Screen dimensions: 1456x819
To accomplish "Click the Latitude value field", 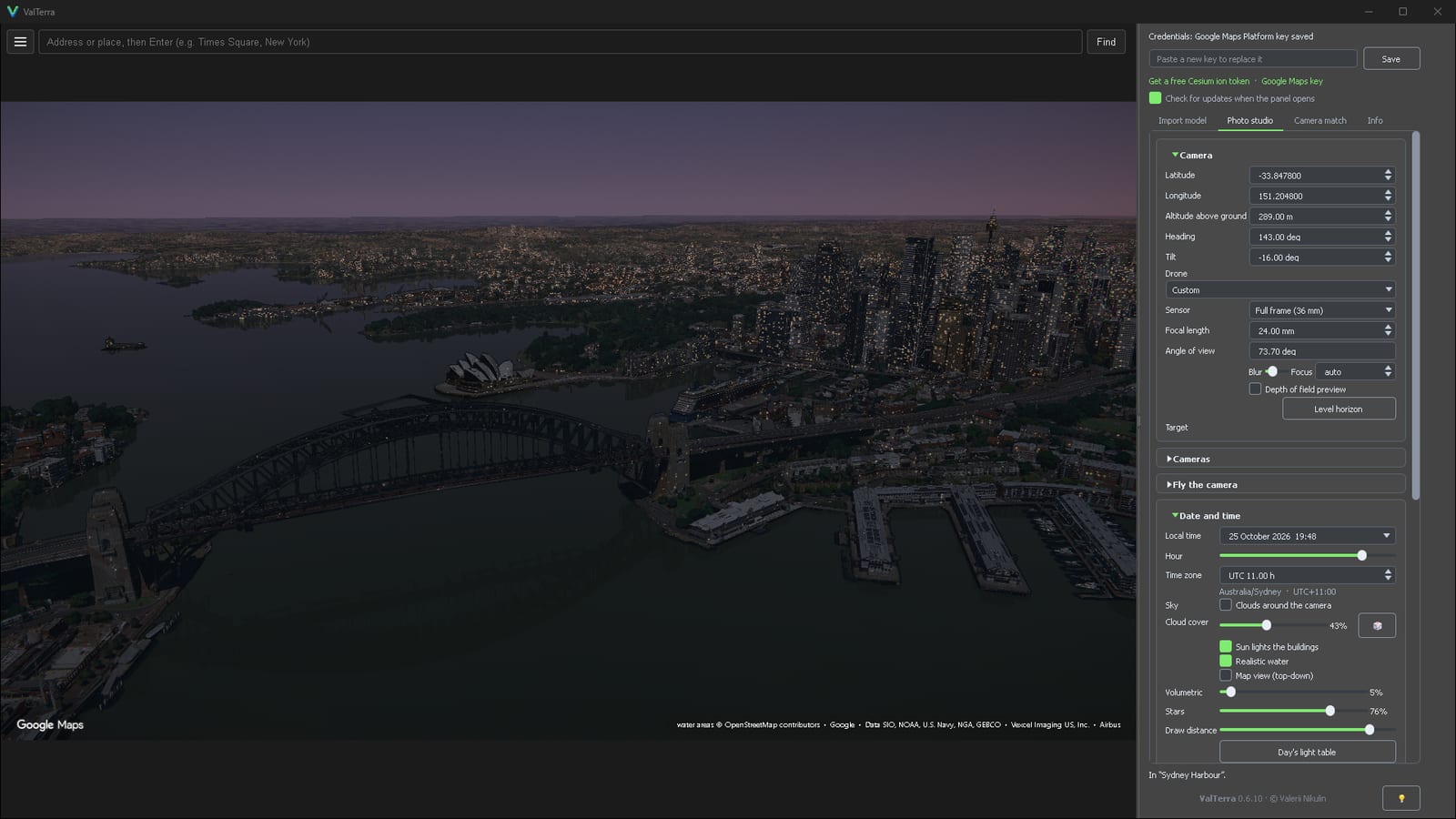I will coord(1315,176).
